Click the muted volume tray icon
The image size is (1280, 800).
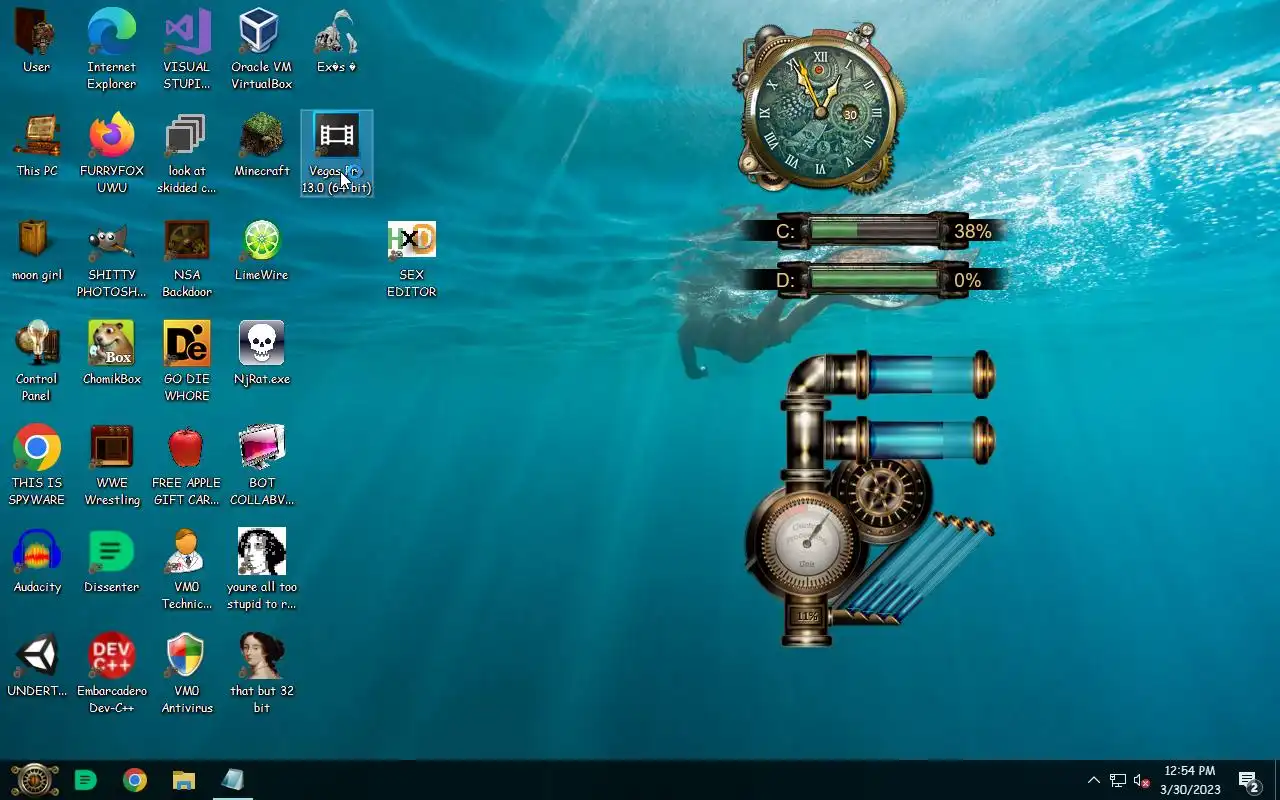[1141, 780]
